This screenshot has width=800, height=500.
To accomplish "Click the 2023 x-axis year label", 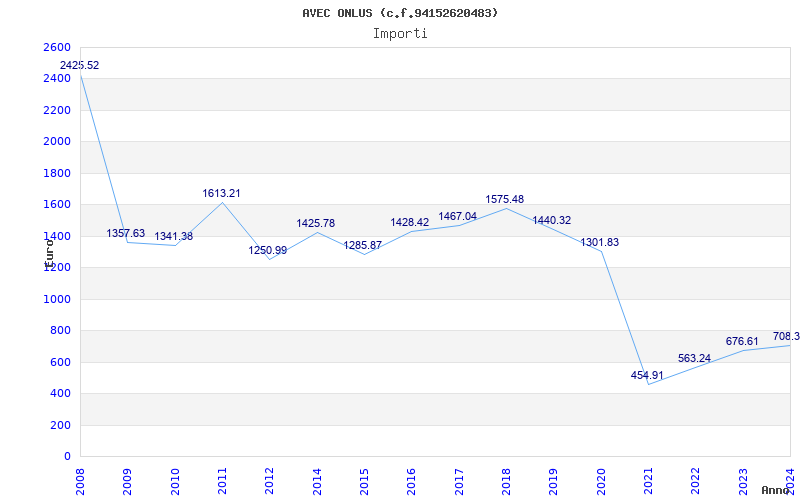I will (744, 481).
